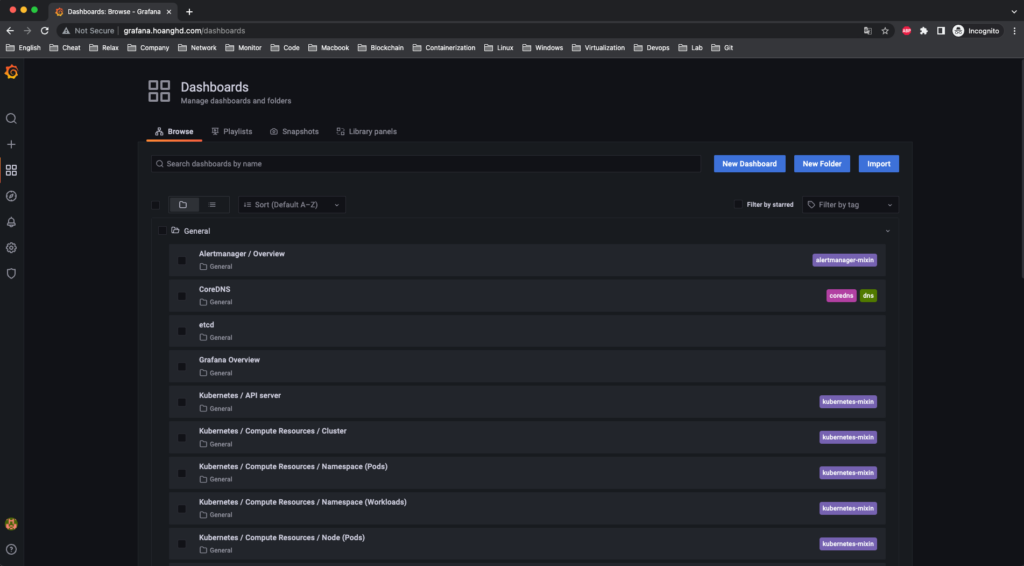Switch to the Playlists tab

pyautogui.click(x=232, y=131)
